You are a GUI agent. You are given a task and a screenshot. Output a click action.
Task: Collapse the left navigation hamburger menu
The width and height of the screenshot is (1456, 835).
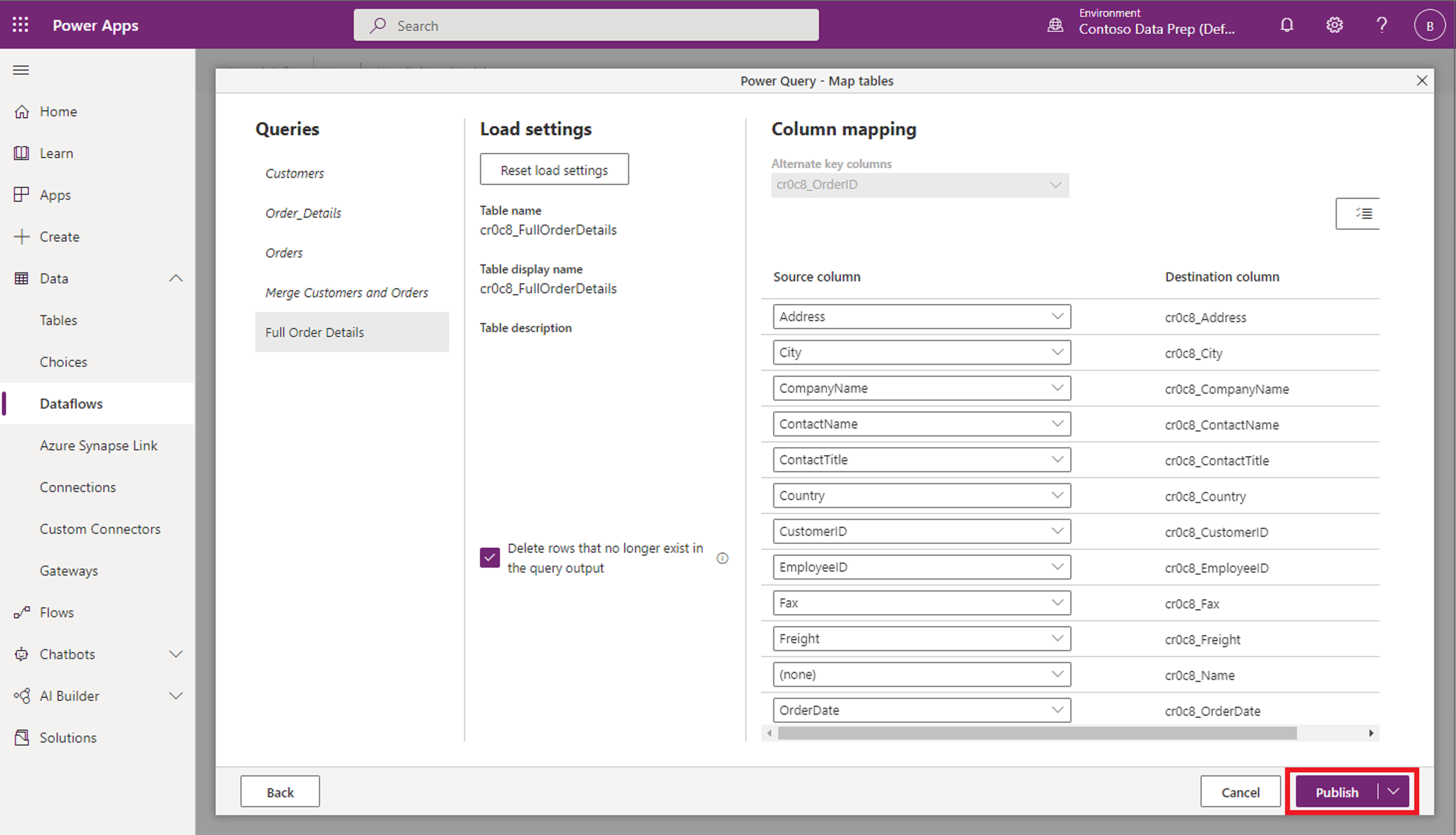coord(21,70)
